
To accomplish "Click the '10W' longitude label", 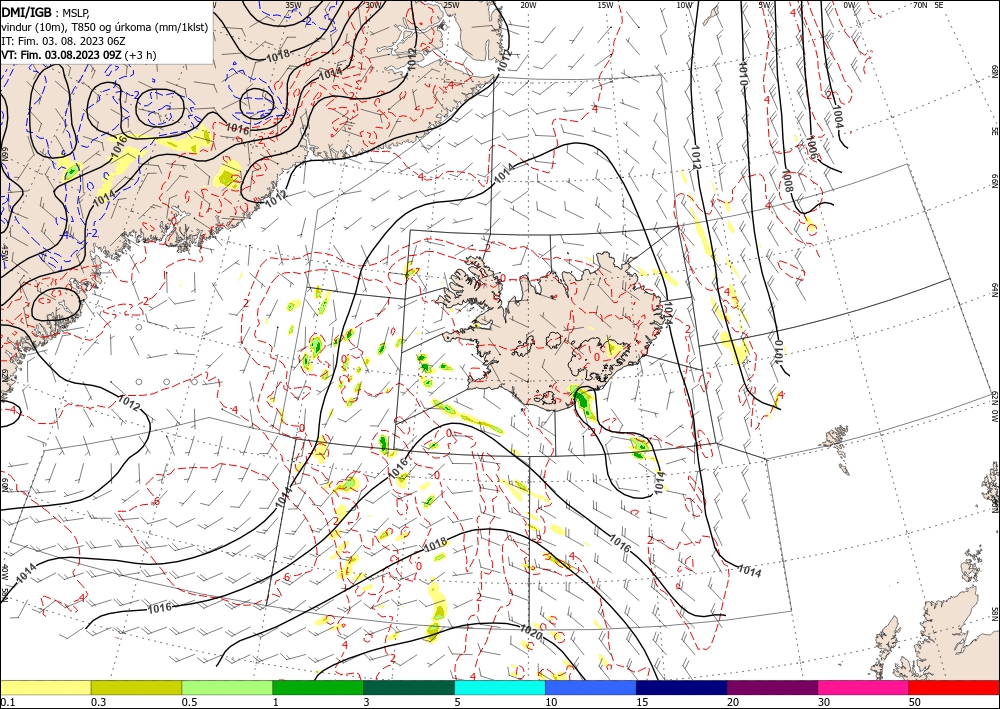I will point(684,5).
